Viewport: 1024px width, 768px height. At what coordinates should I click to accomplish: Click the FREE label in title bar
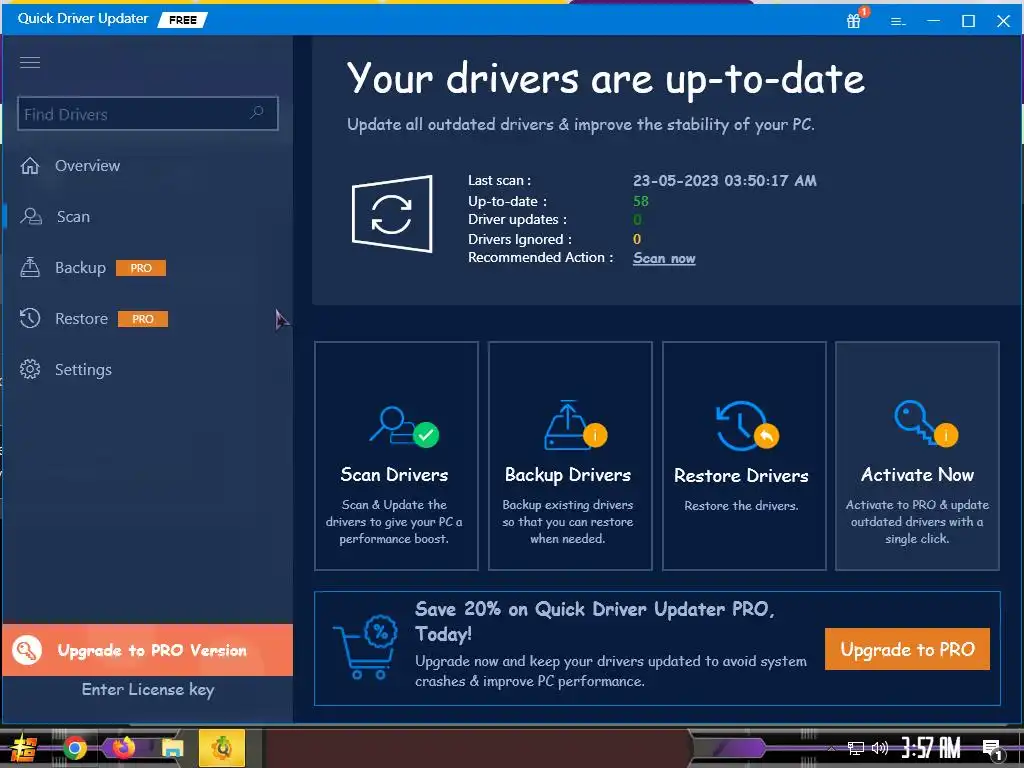pos(183,20)
